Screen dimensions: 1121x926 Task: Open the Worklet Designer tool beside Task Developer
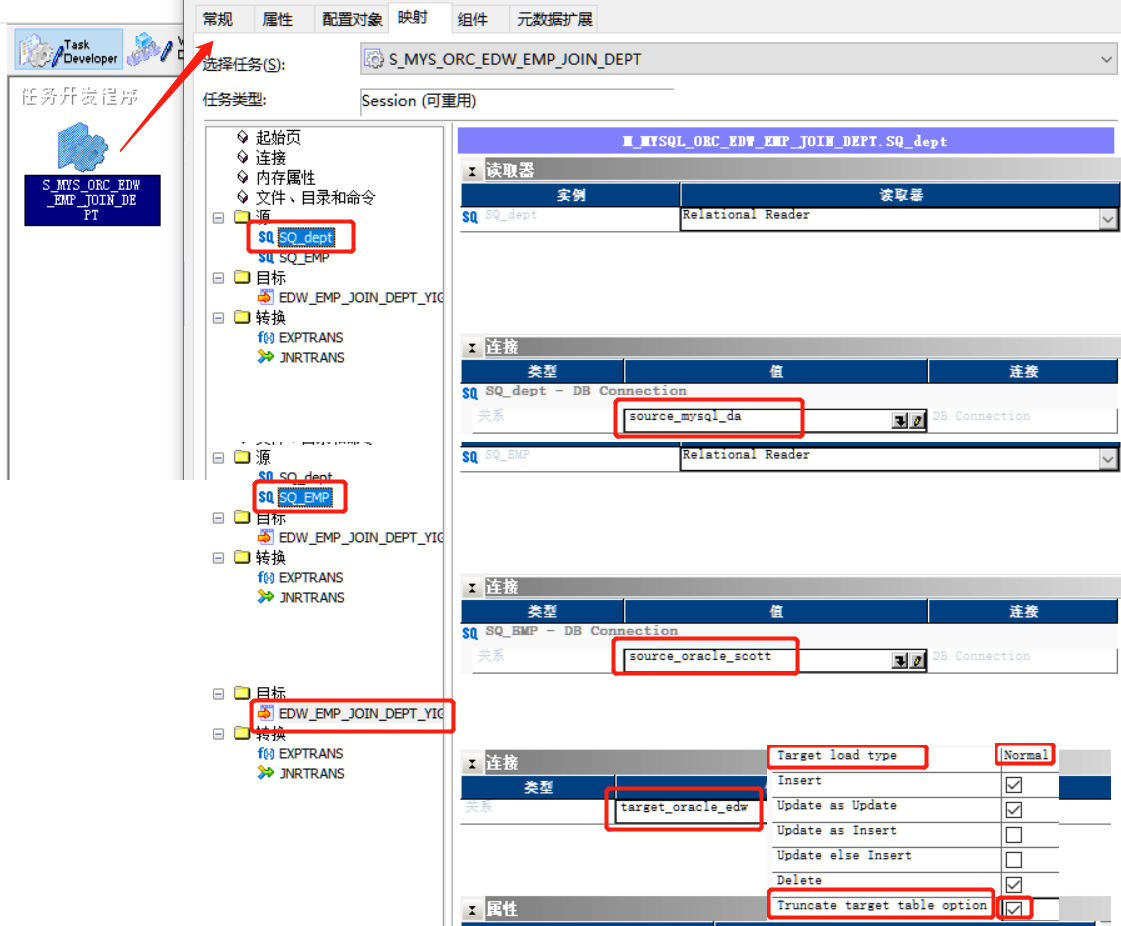pos(149,49)
